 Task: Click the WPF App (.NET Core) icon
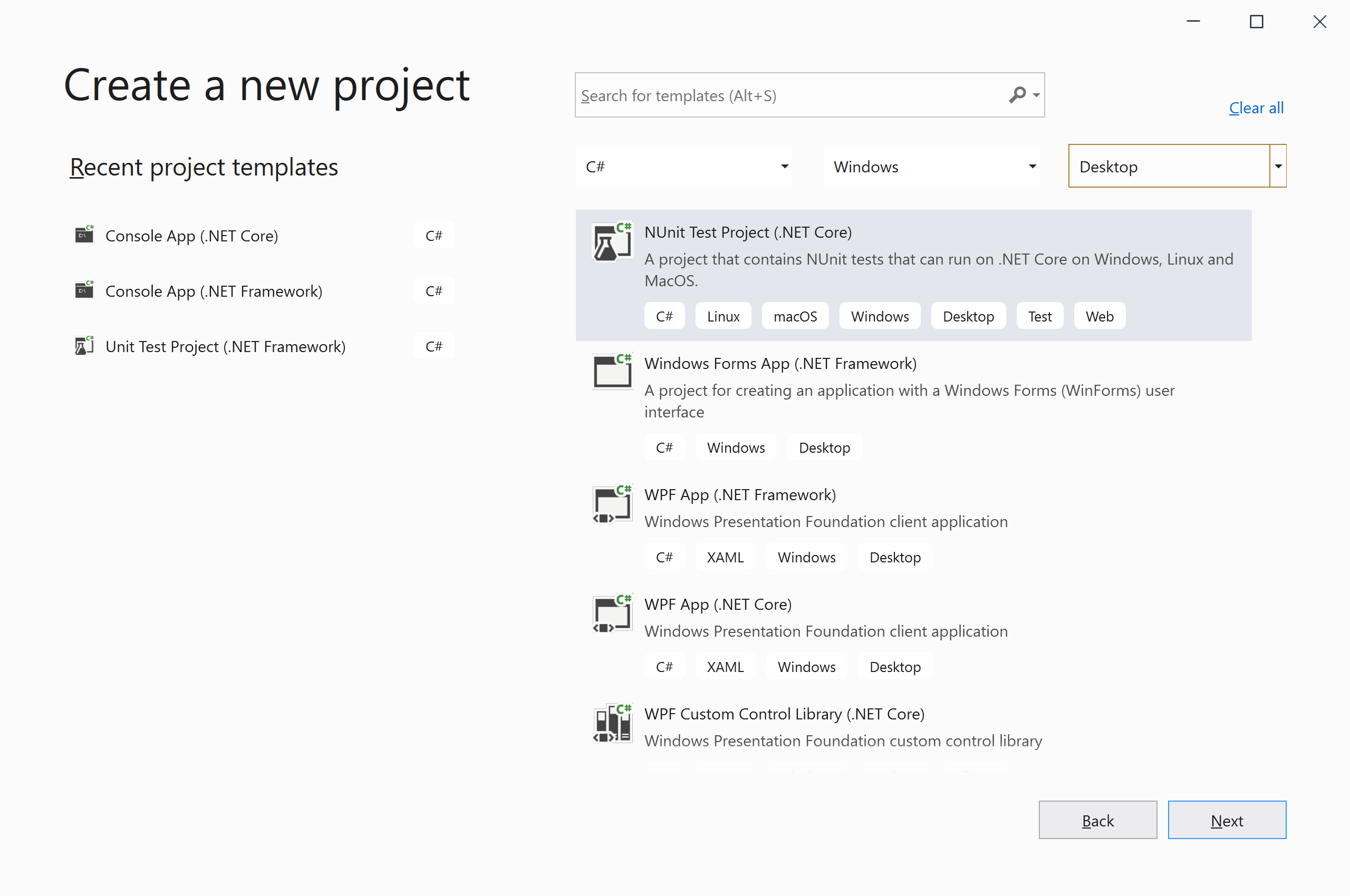point(612,614)
